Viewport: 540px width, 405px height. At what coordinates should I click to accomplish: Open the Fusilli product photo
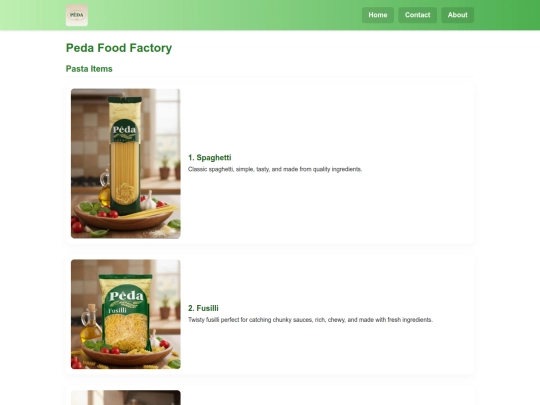[126, 314]
